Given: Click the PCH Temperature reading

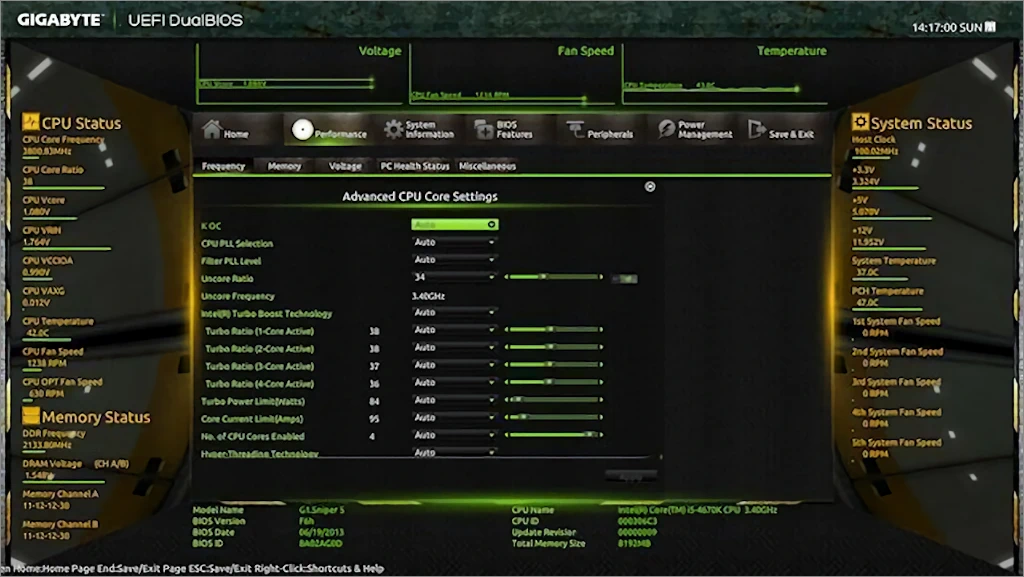Looking at the screenshot, I should [x=888, y=297].
